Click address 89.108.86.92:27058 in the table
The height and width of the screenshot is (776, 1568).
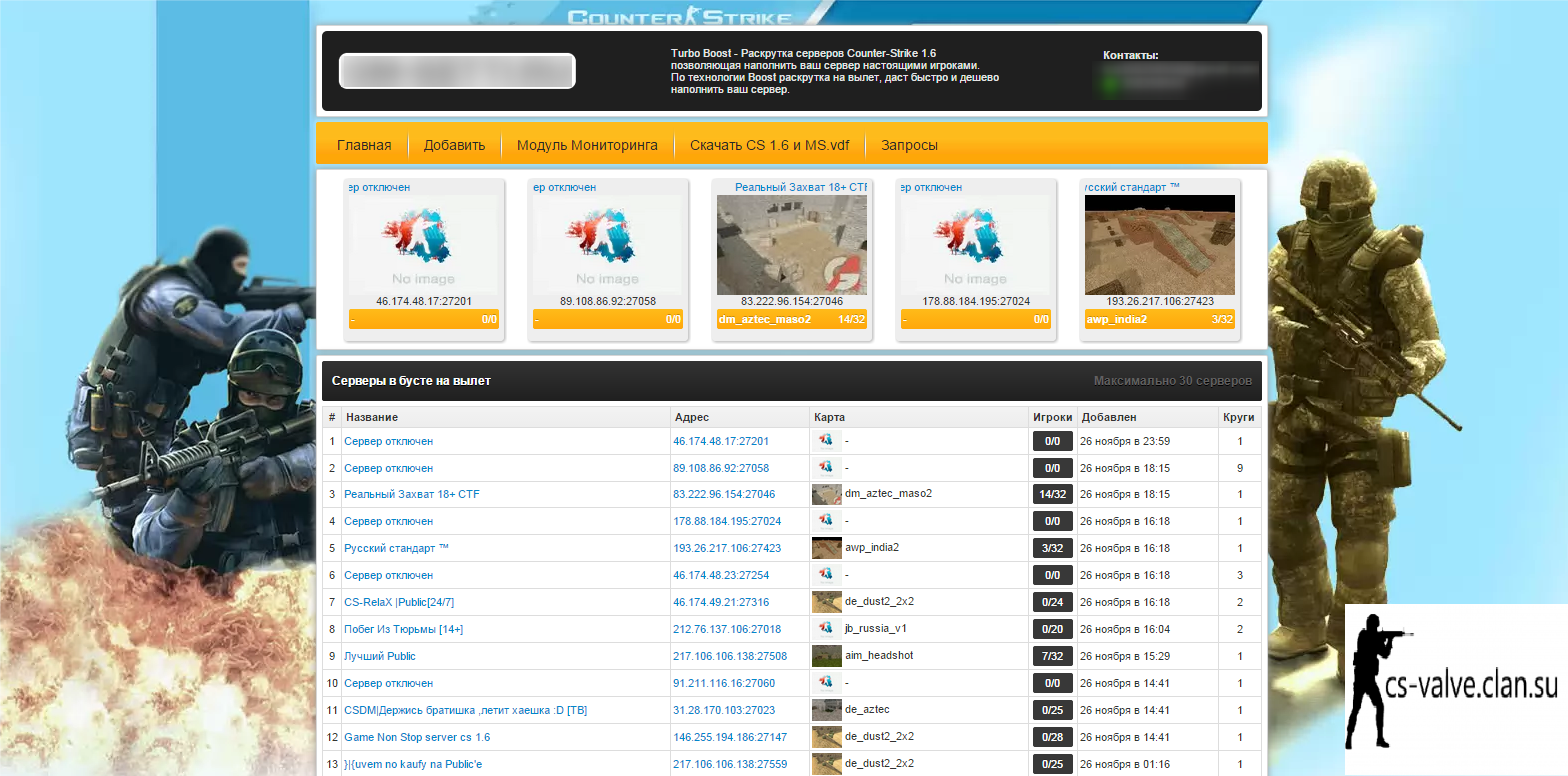tap(721, 468)
